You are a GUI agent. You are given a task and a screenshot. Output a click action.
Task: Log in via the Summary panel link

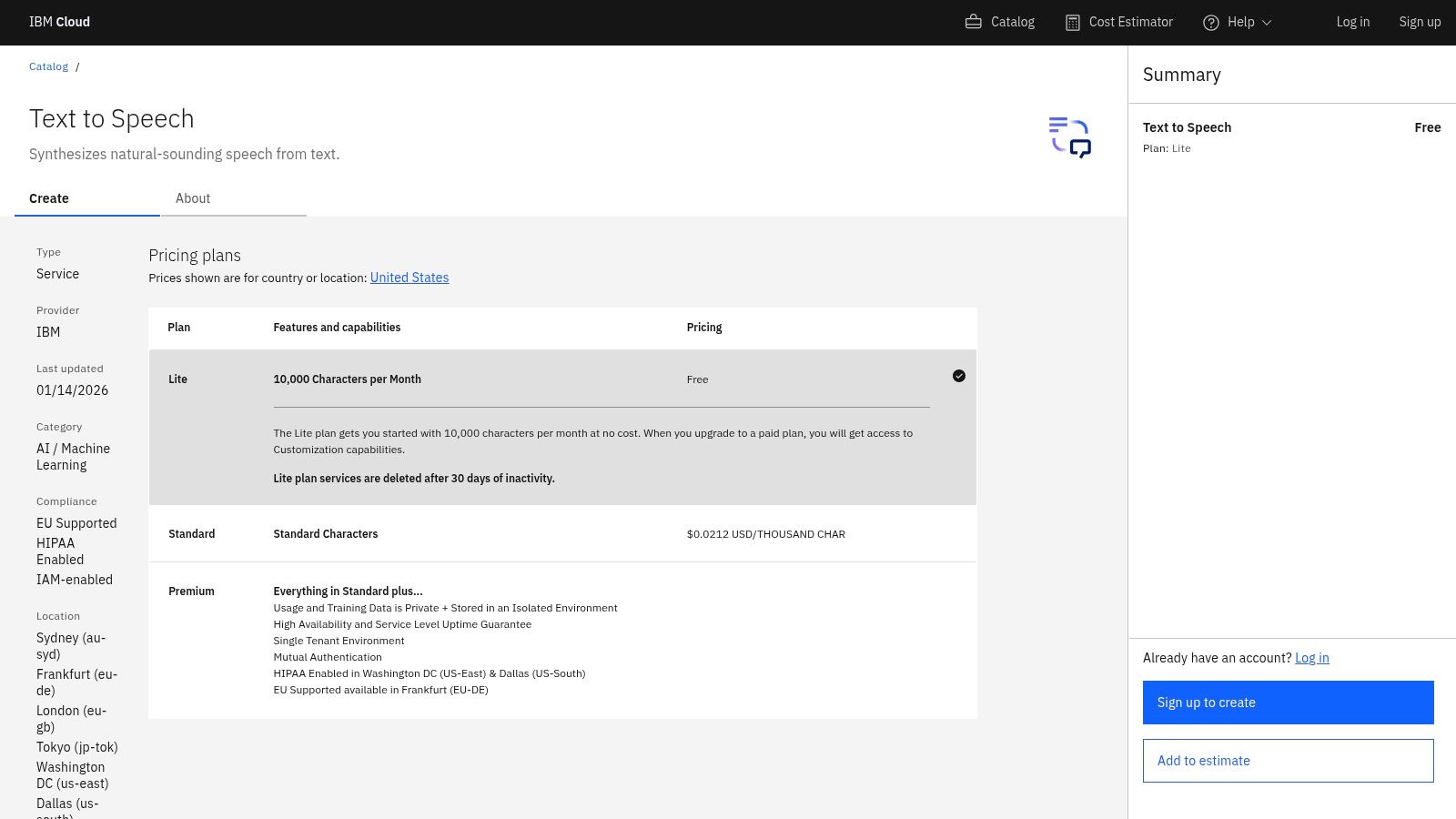1311,657
